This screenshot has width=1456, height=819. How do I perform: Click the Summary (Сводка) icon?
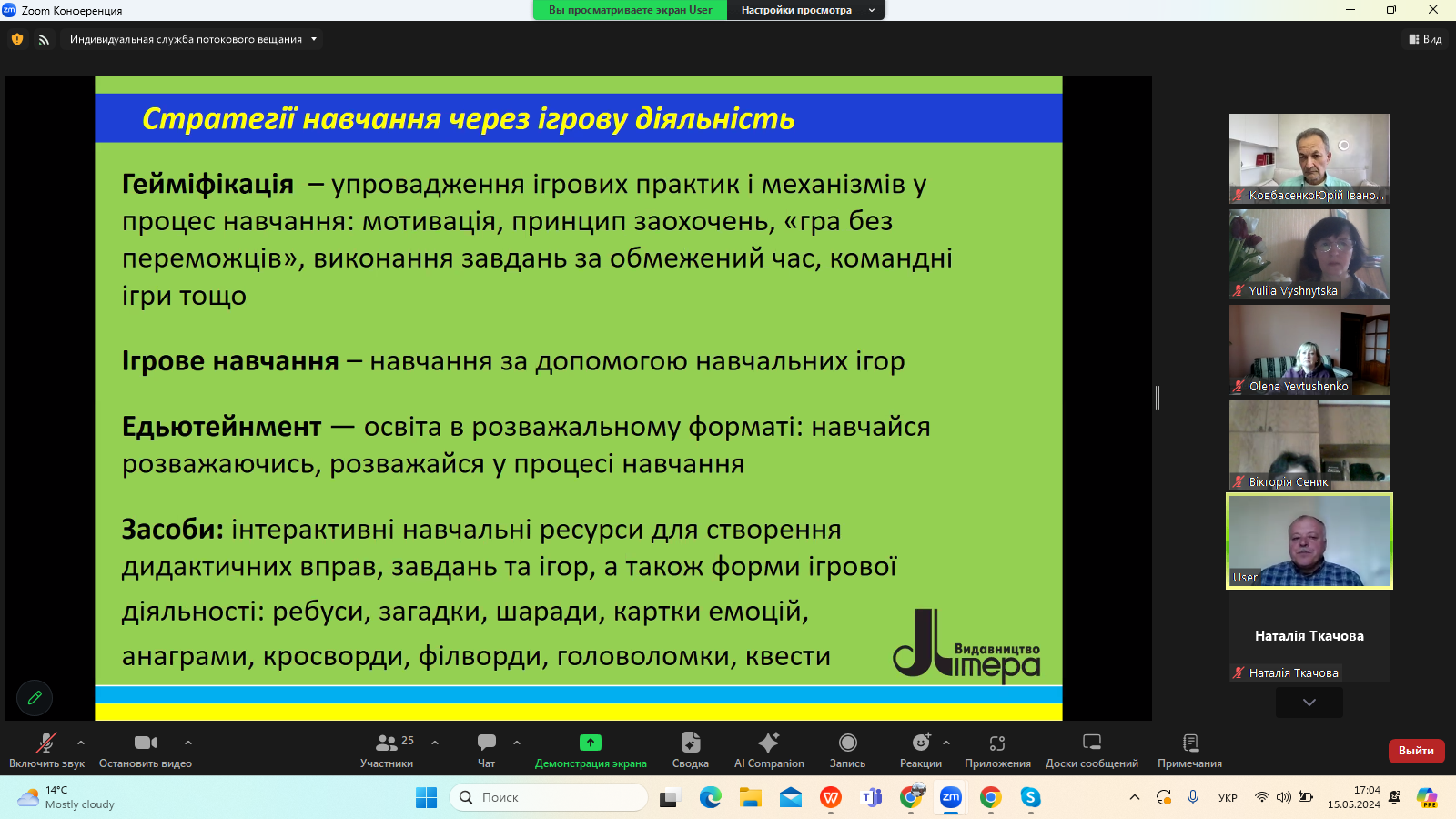click(x=690, y=750)
